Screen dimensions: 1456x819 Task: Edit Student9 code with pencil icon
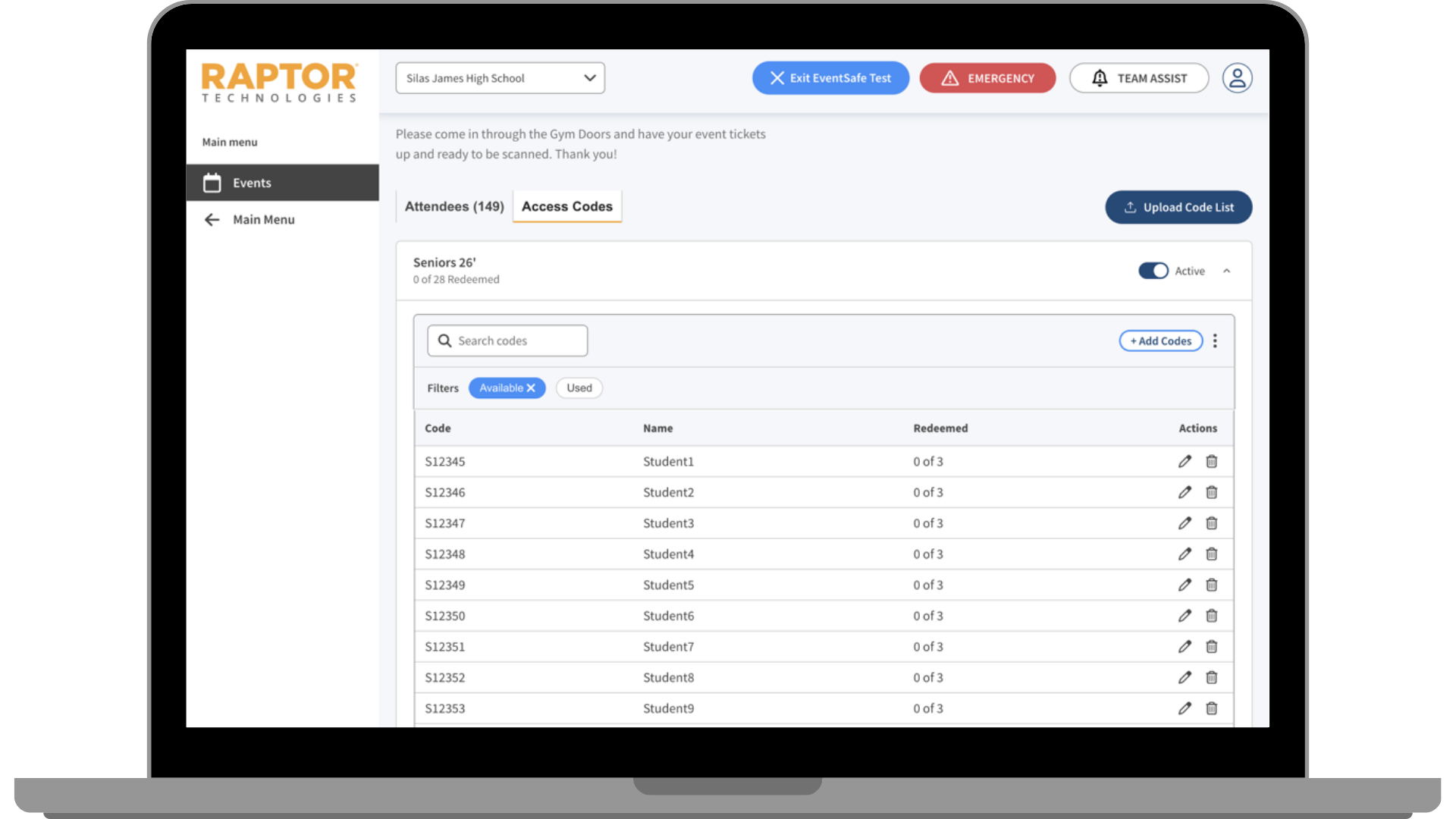point(1185,708)
